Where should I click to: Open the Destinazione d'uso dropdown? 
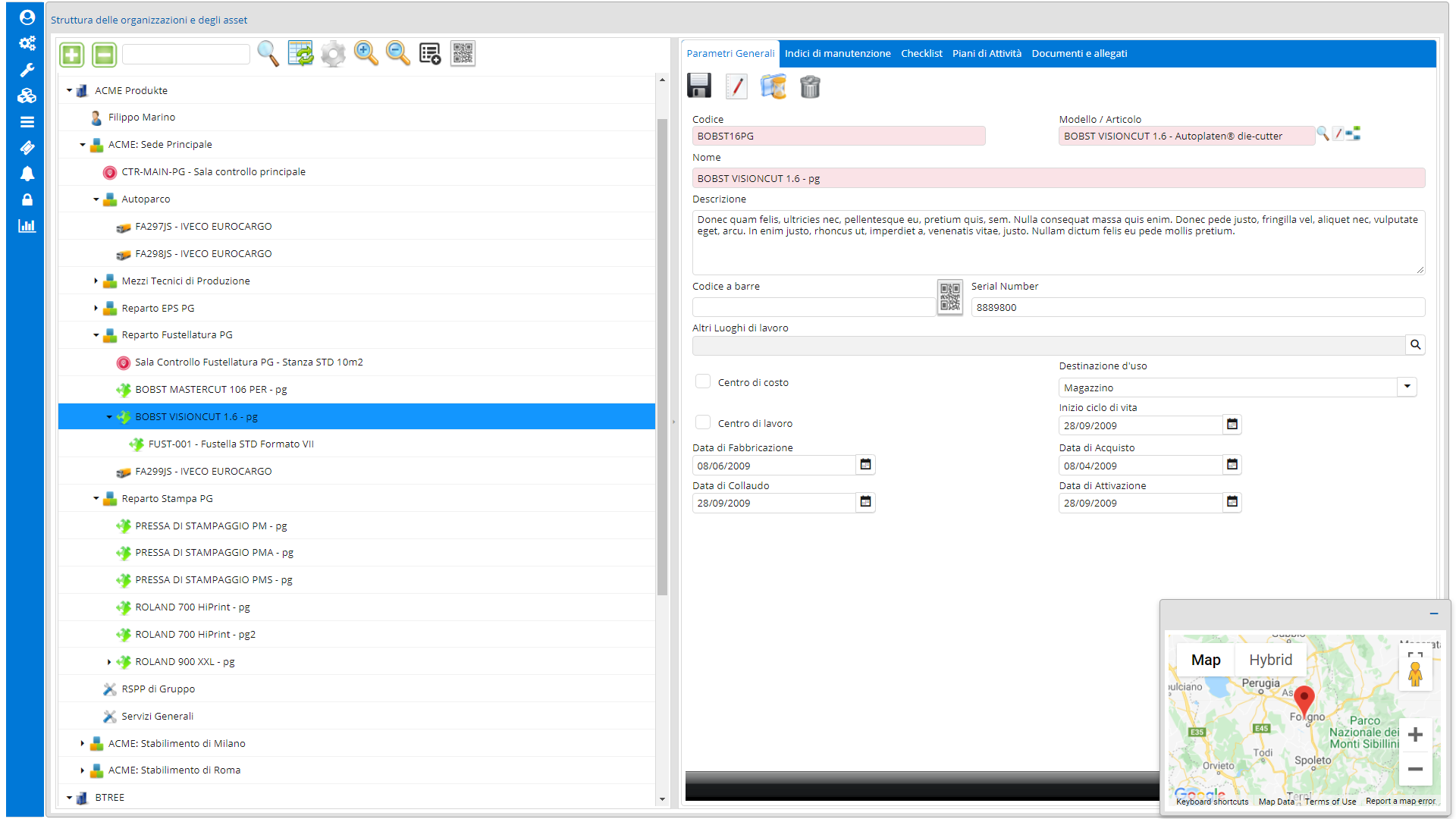click(x=1407, y=387)
